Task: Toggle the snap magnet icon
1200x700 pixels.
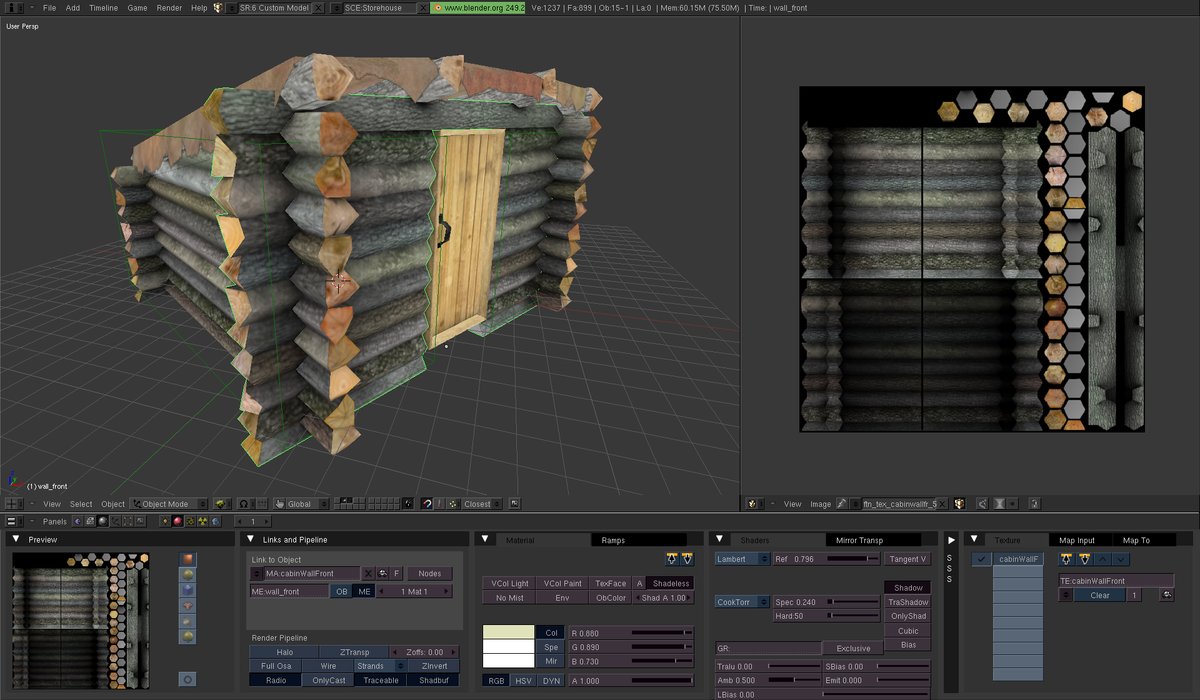Action: tap(427, 504)
